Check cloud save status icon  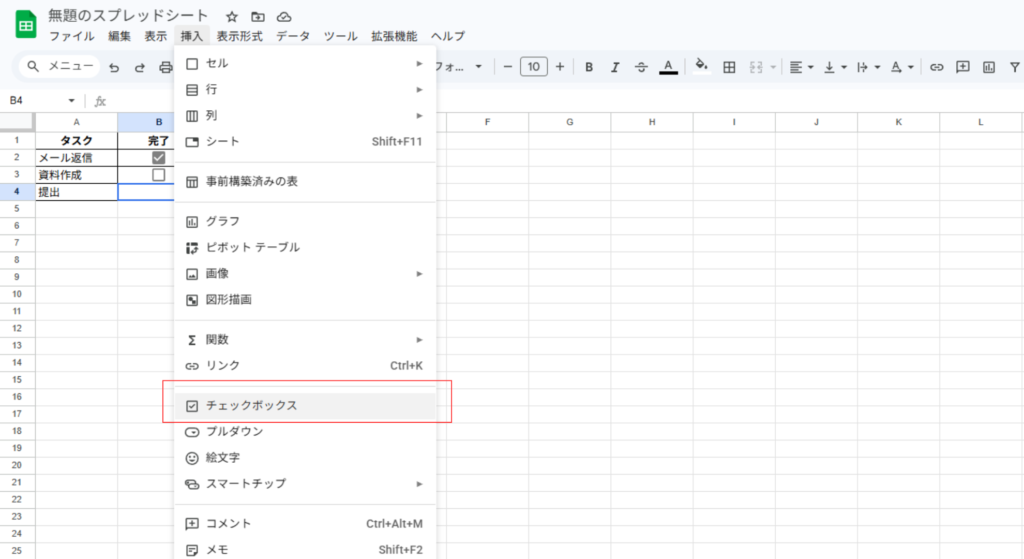point(284,16)
